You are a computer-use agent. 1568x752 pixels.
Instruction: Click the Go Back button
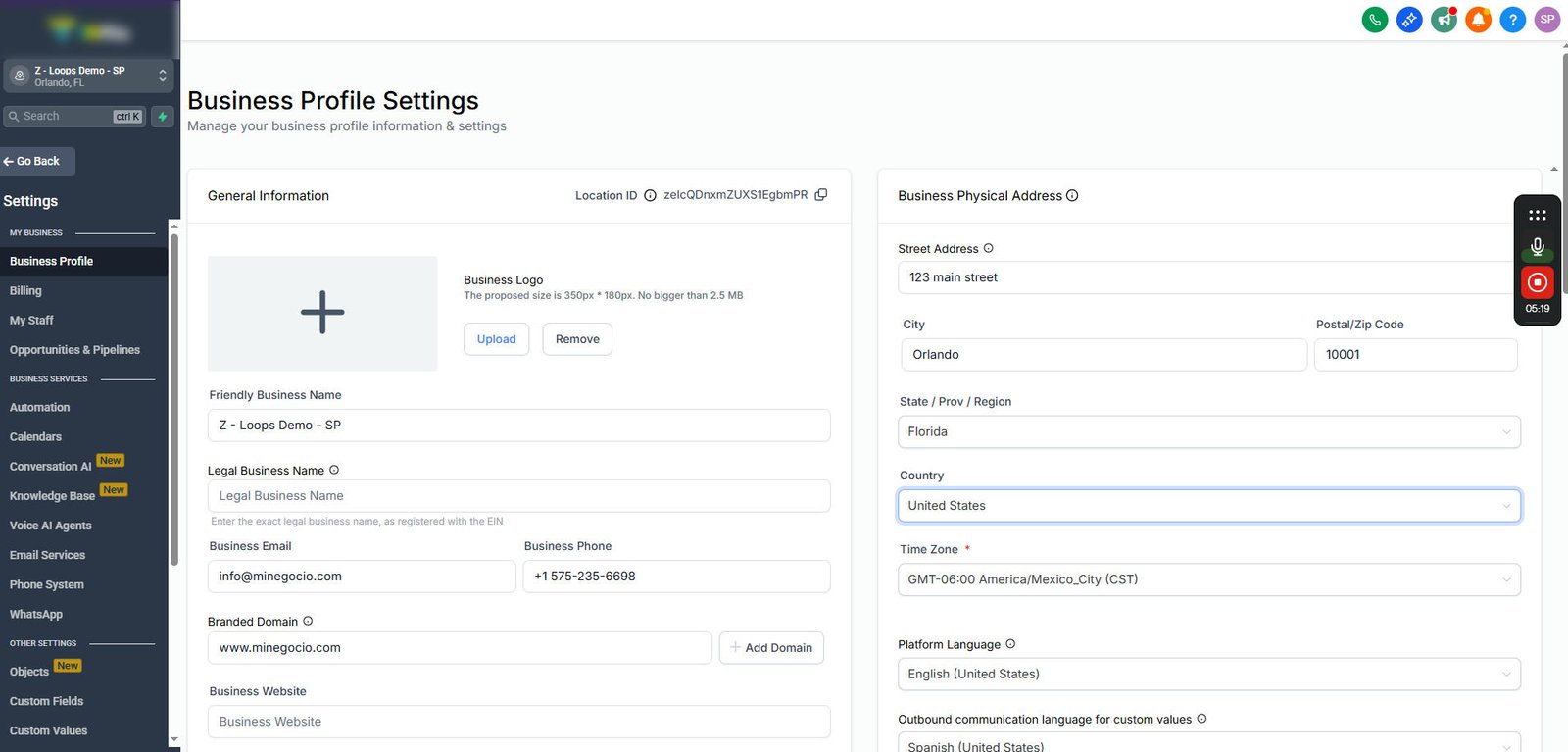click(x=37, y=161)
